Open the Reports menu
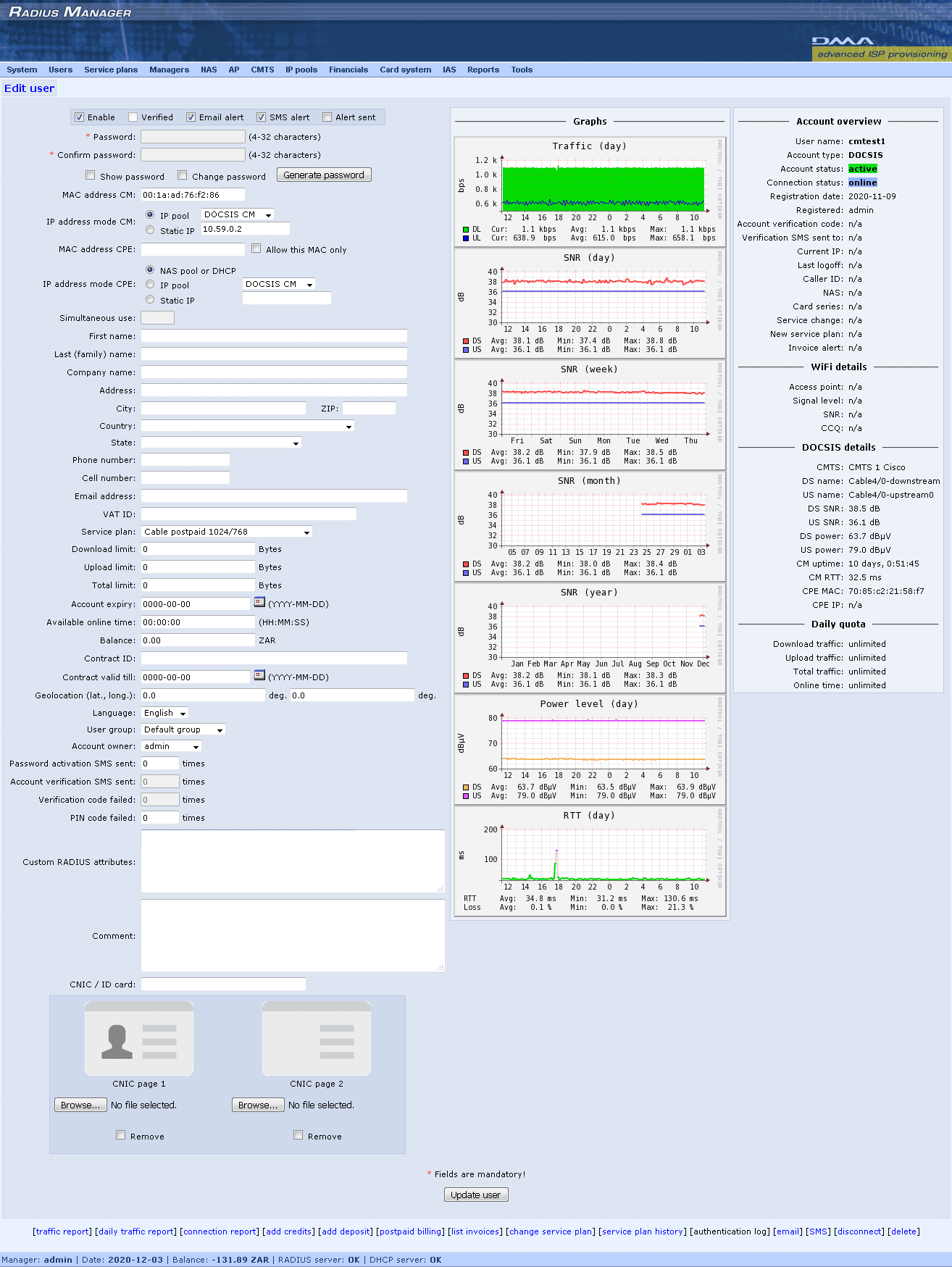This screenshot has width=952, height=1267. click(483, 70)
